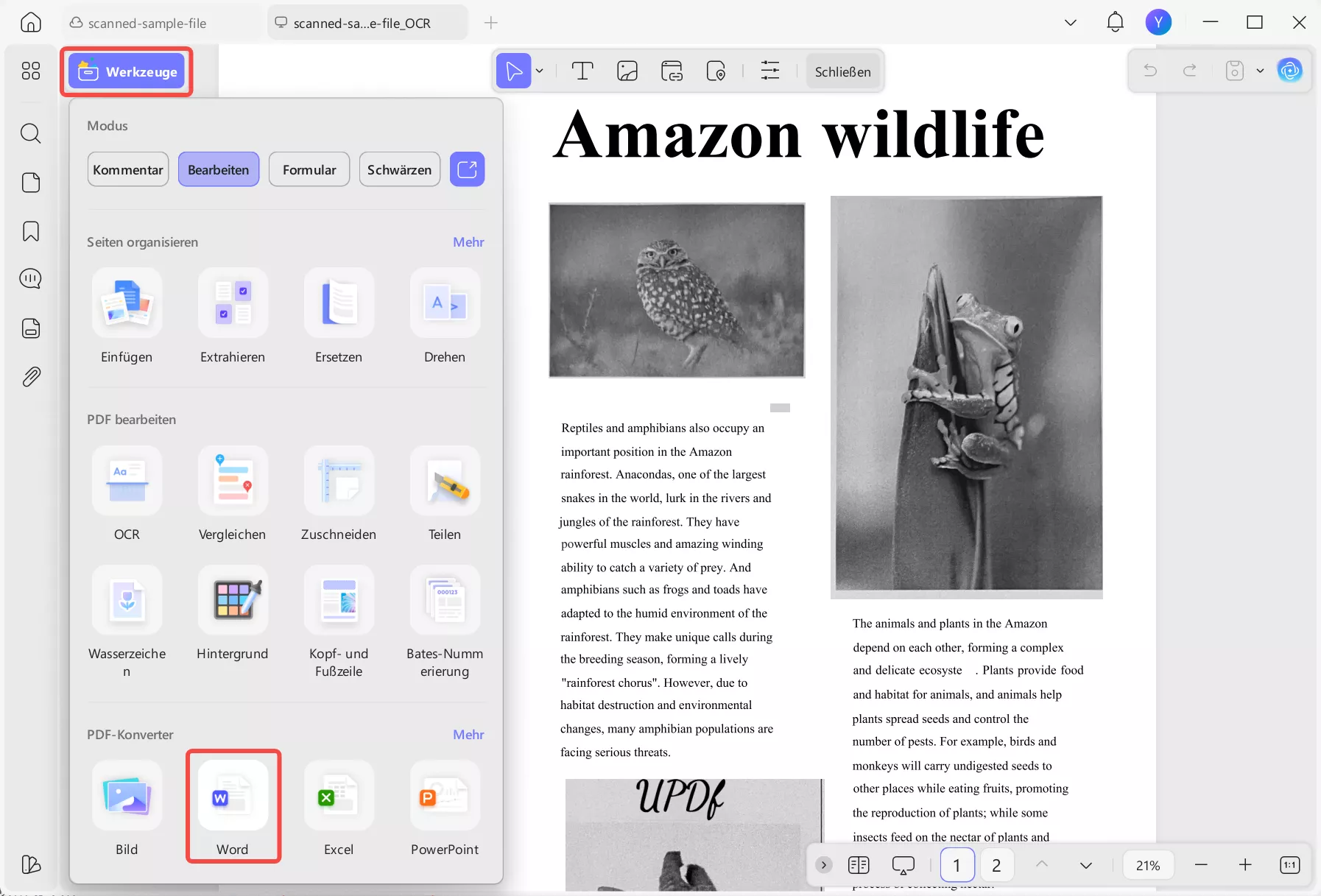Open the Vergleichen compare tool
The image size is (1321, 896).
tap(233, 494)
